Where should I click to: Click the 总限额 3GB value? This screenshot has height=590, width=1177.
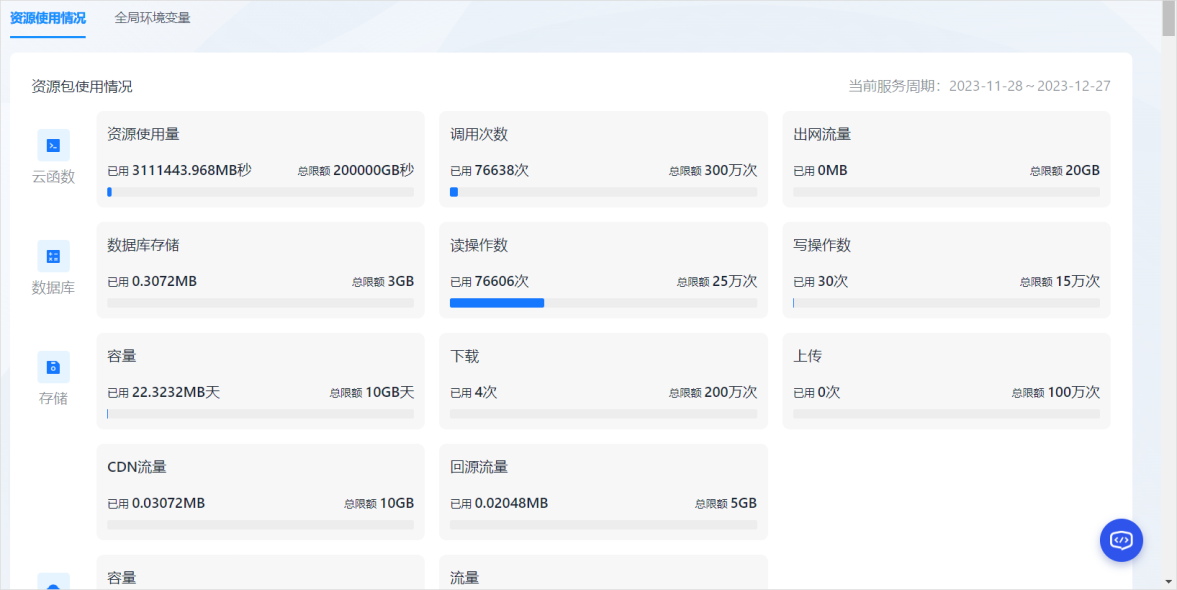383,281
